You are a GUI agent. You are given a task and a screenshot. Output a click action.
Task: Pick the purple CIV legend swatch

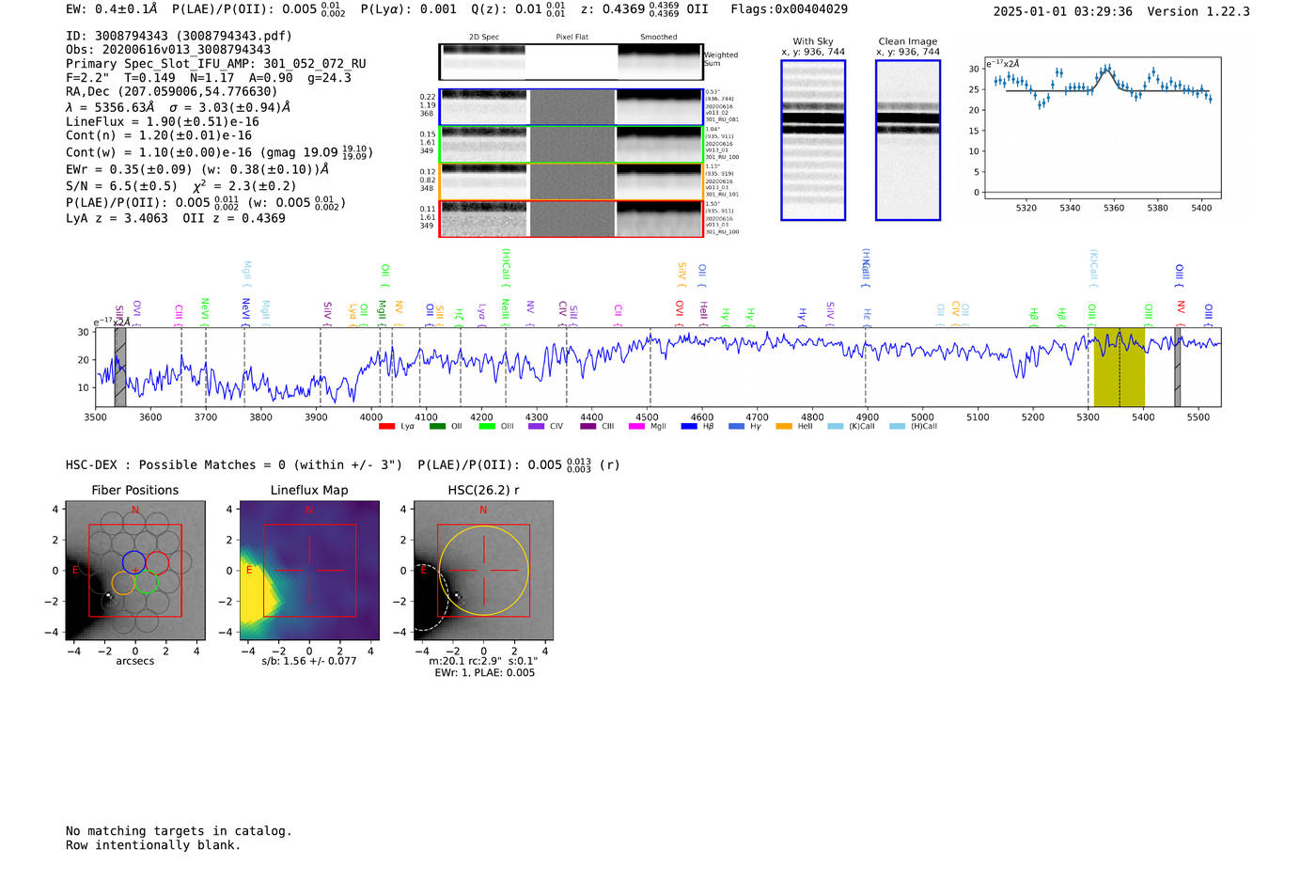pos(537,427)
